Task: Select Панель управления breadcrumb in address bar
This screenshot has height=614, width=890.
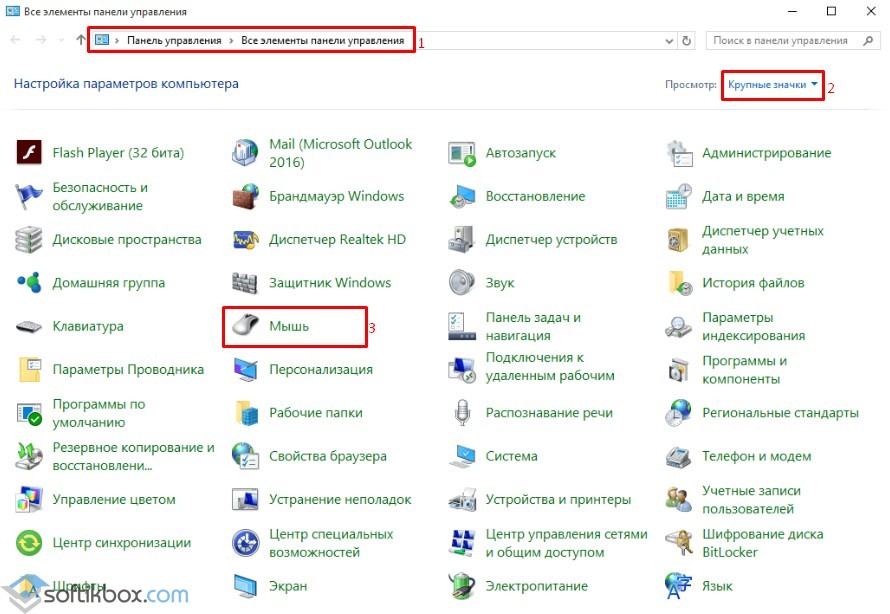Action: 172,41
